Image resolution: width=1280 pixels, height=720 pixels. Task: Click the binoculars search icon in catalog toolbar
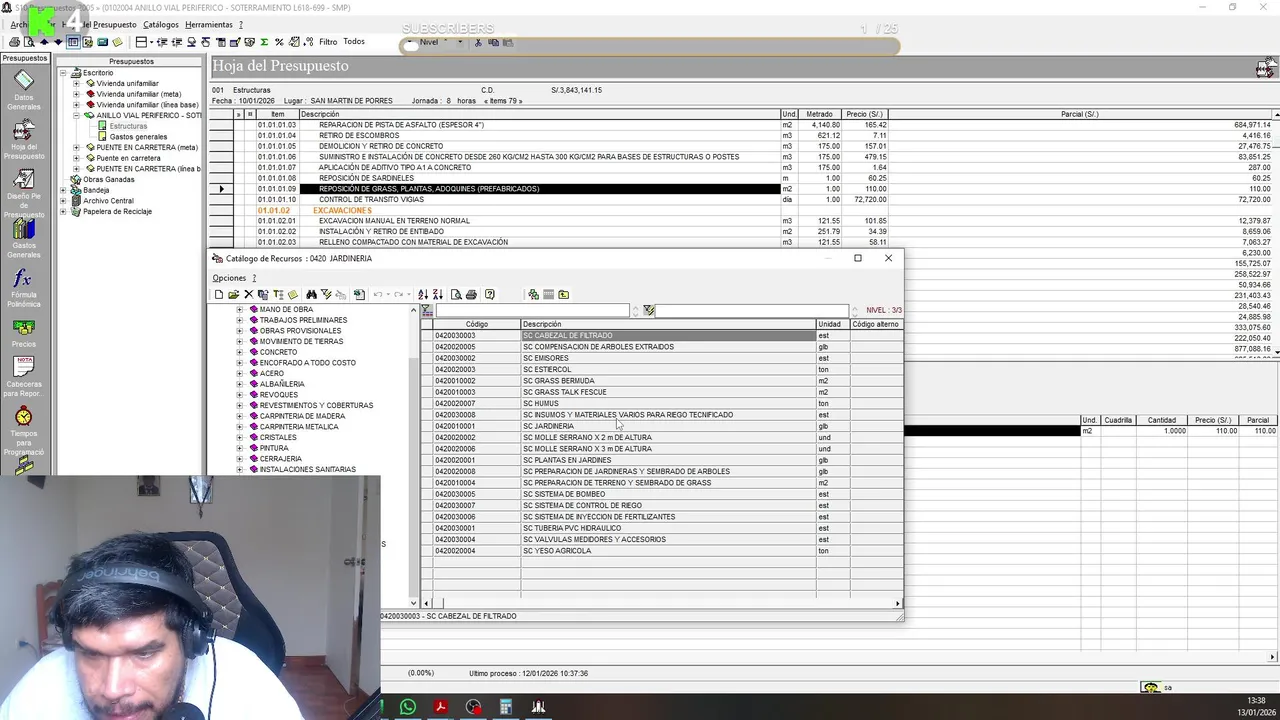tap(311, 295)
